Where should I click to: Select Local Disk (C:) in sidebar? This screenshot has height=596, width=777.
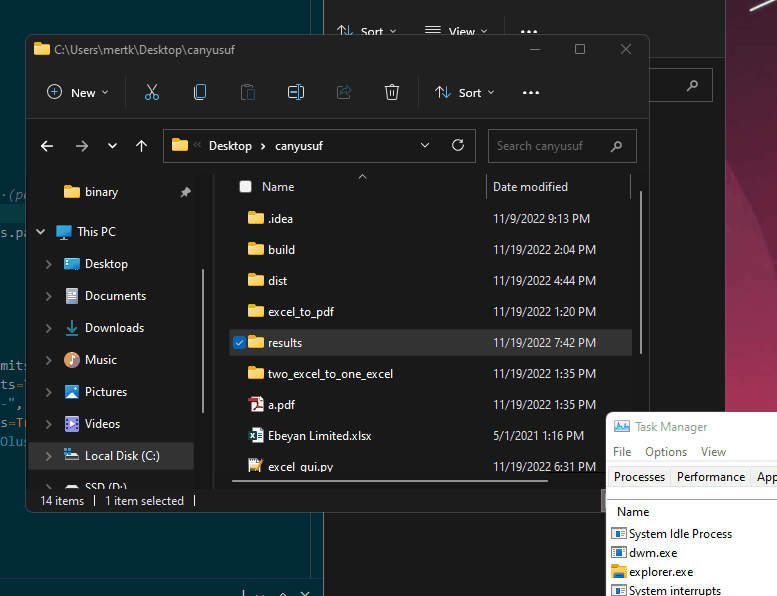click(x=121, y=456)
